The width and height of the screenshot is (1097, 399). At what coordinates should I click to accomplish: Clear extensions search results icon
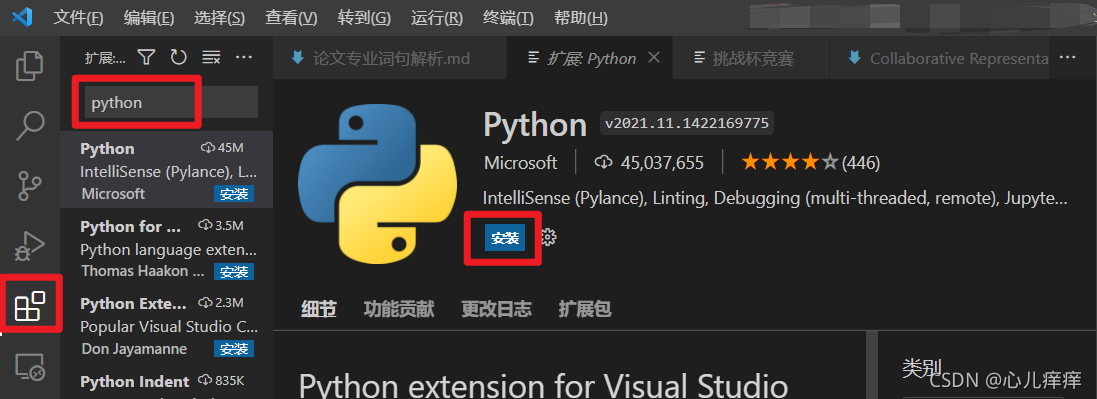[211, 57]
